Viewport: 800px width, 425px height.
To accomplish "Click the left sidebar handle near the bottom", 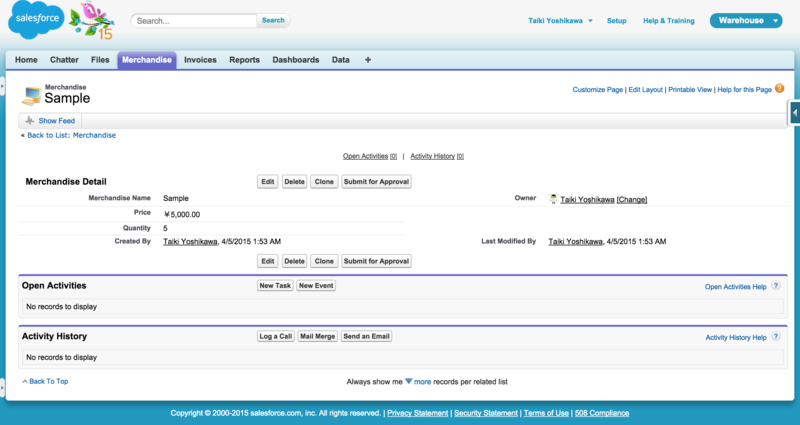I will coord(2,388).
